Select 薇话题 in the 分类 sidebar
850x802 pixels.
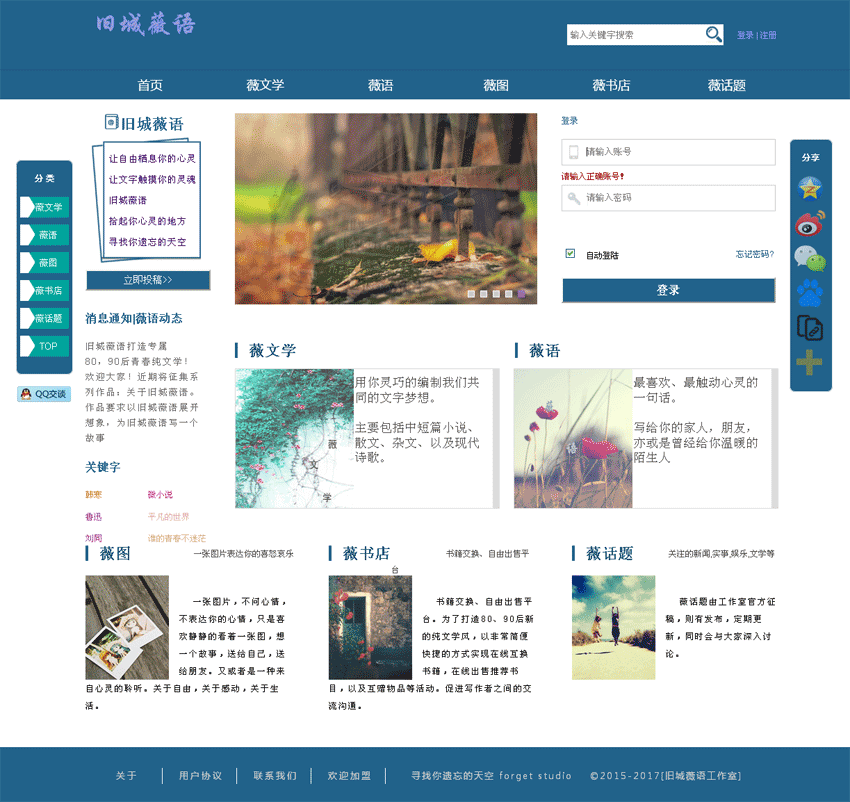click(44, 318)
